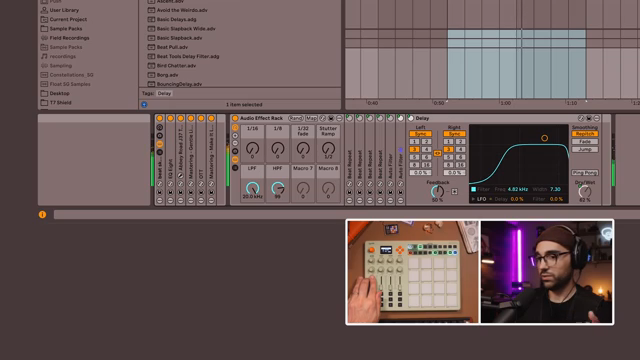Unfold the collapsed OTT device

[201, 200]
